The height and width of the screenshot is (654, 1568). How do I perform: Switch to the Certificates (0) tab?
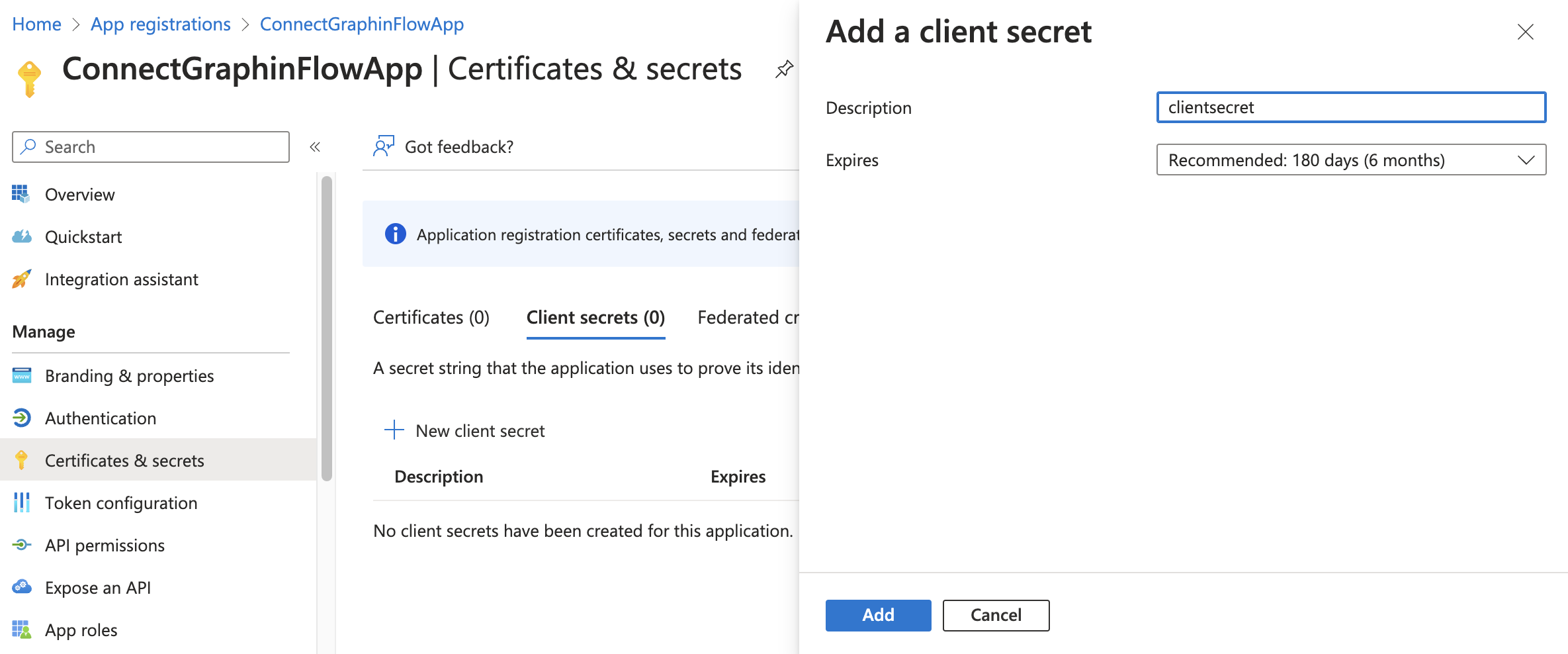(431, 318)
